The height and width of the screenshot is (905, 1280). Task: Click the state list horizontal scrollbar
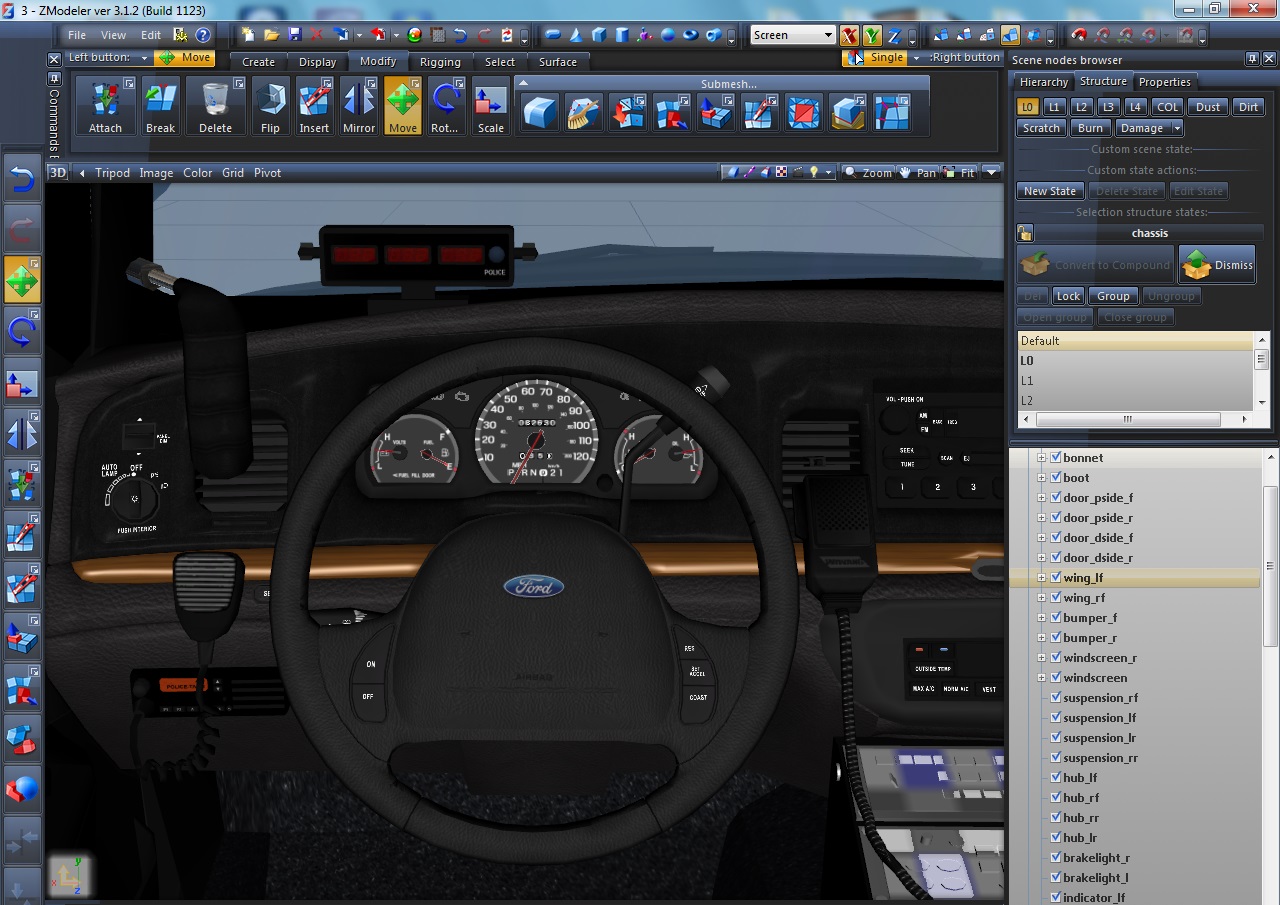[x=1127, y=419]
